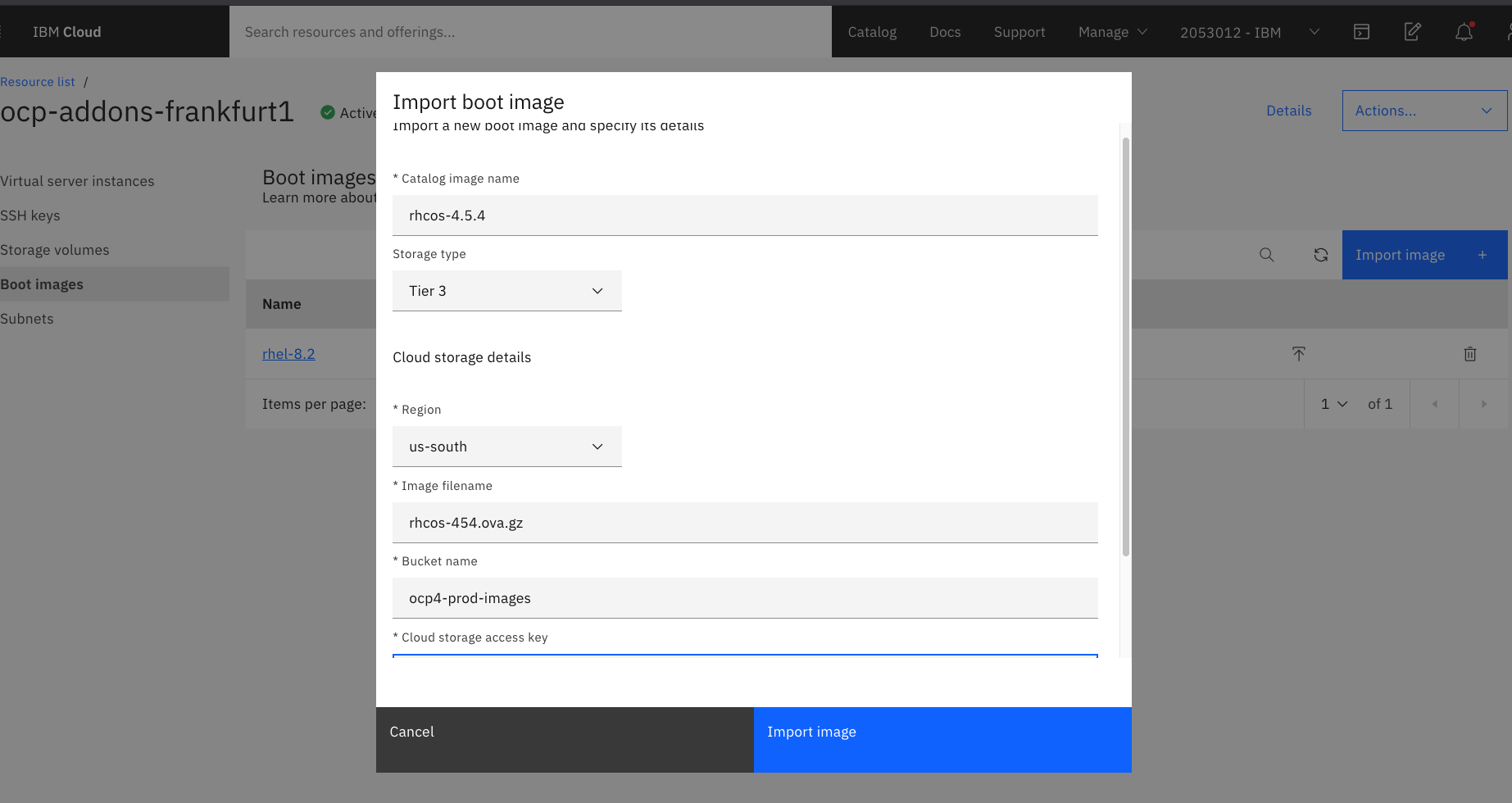
Task: Click the search icon in Boot images table
Action: 1266,255
